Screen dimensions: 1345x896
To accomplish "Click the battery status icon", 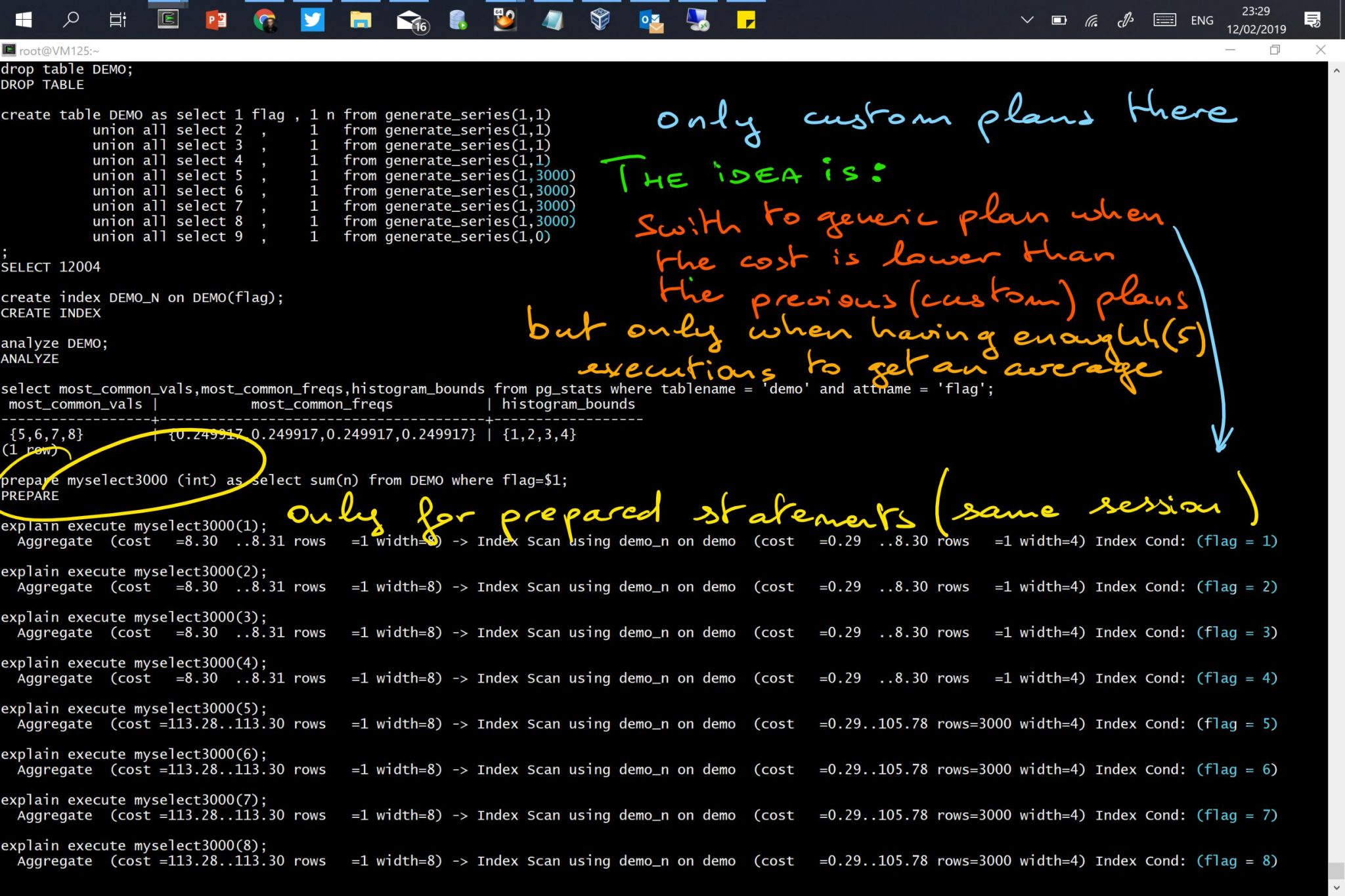I will click(x=1059, y=20).
